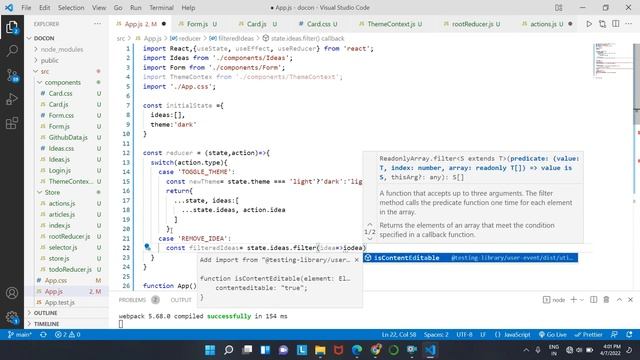
Task: Open the Accounts menu icon
Action: click(x=12, y=293)
